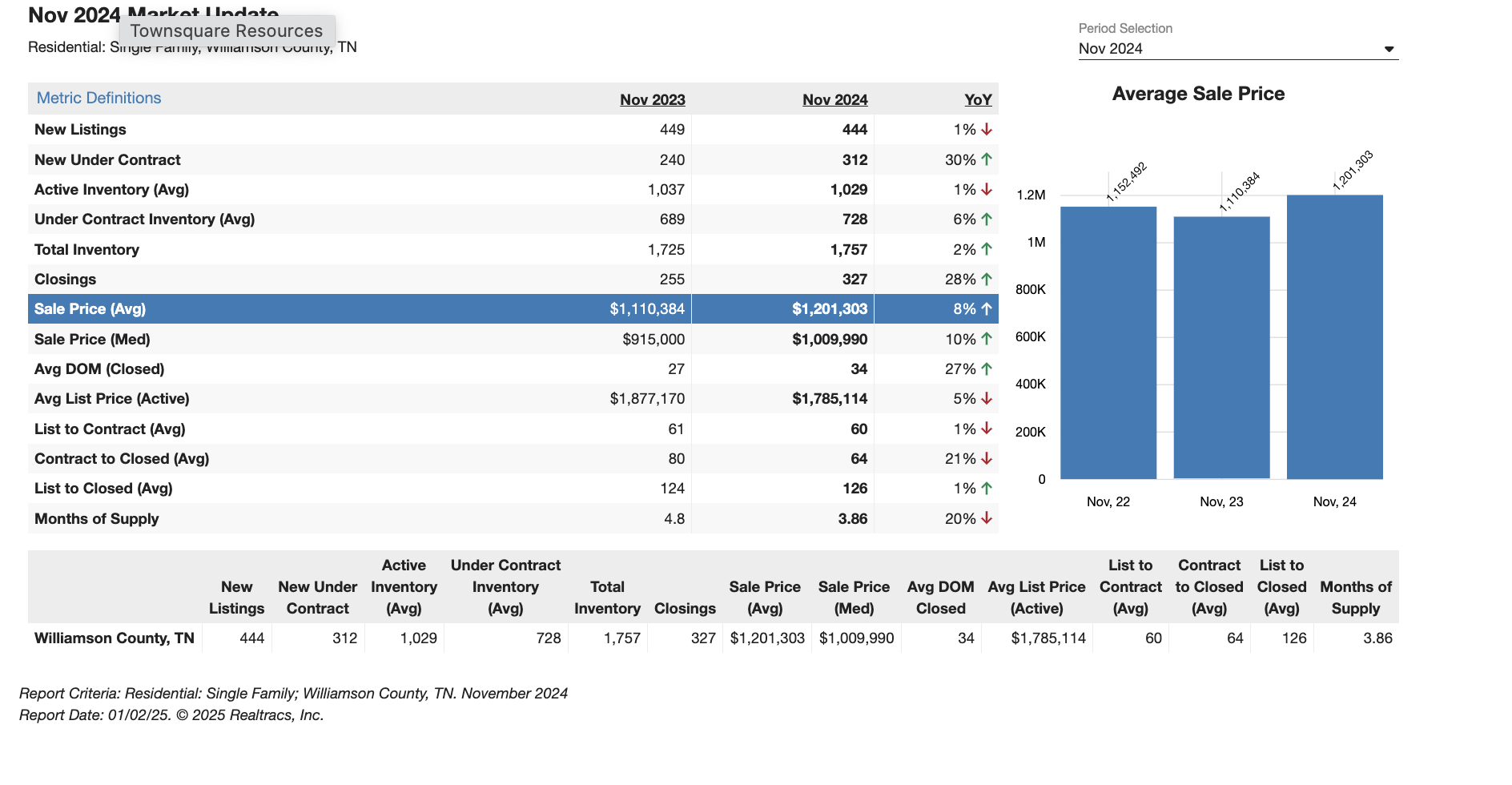The image size is (1512, 785).
Task: Select the Under Contract Inventory (Avg) row label
Action: tap(145, 219)
